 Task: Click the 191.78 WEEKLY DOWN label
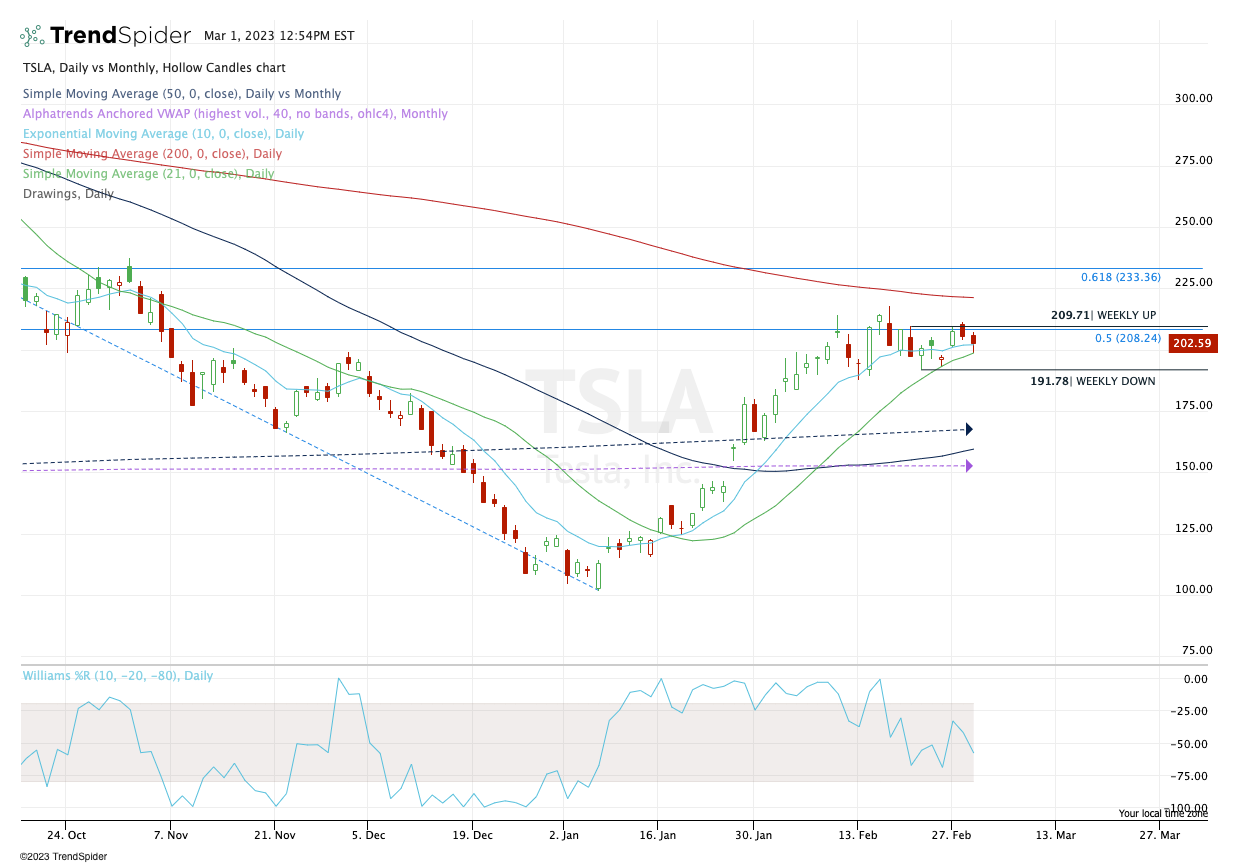coord(1092,381)
